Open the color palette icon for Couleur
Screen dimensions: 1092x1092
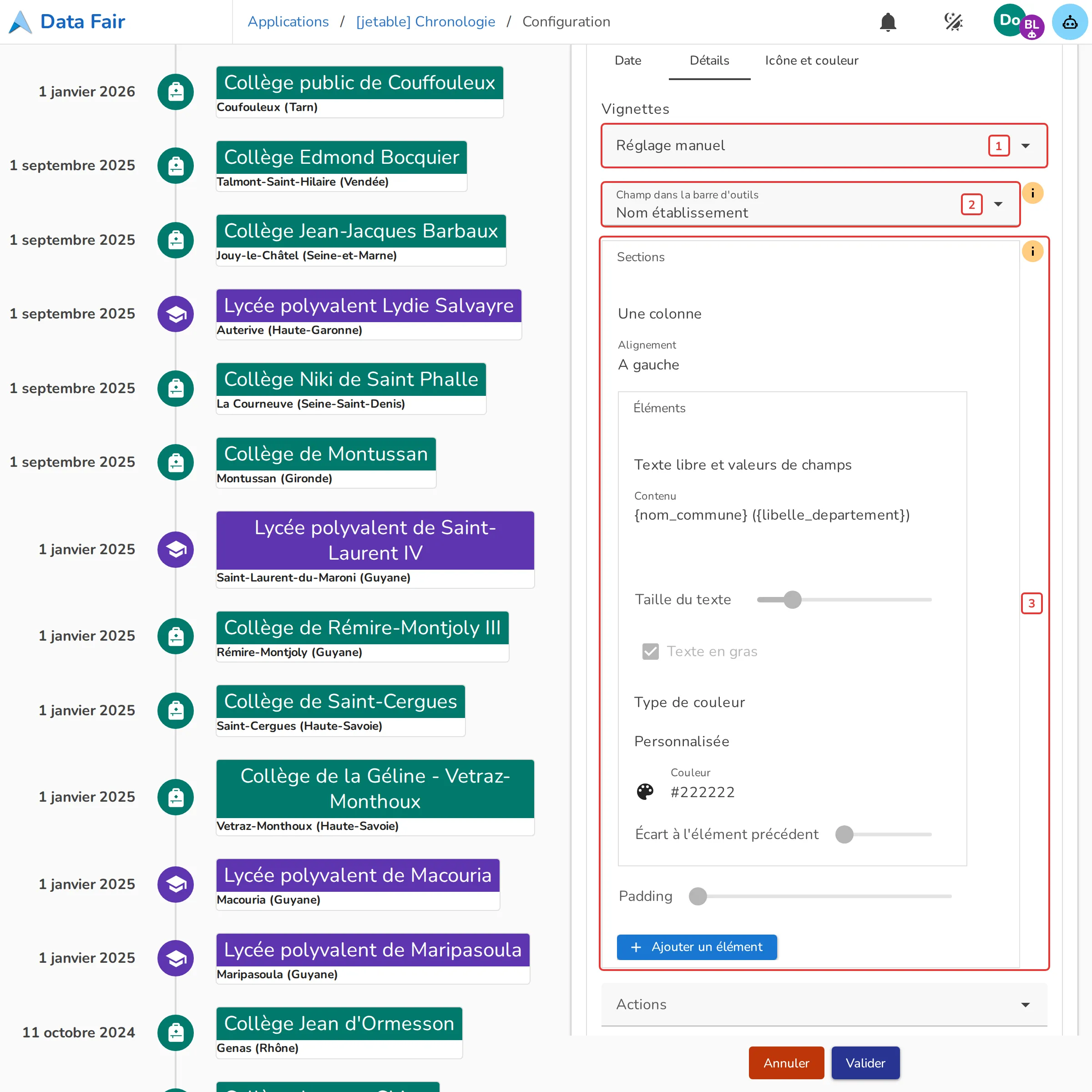[645, 791]
